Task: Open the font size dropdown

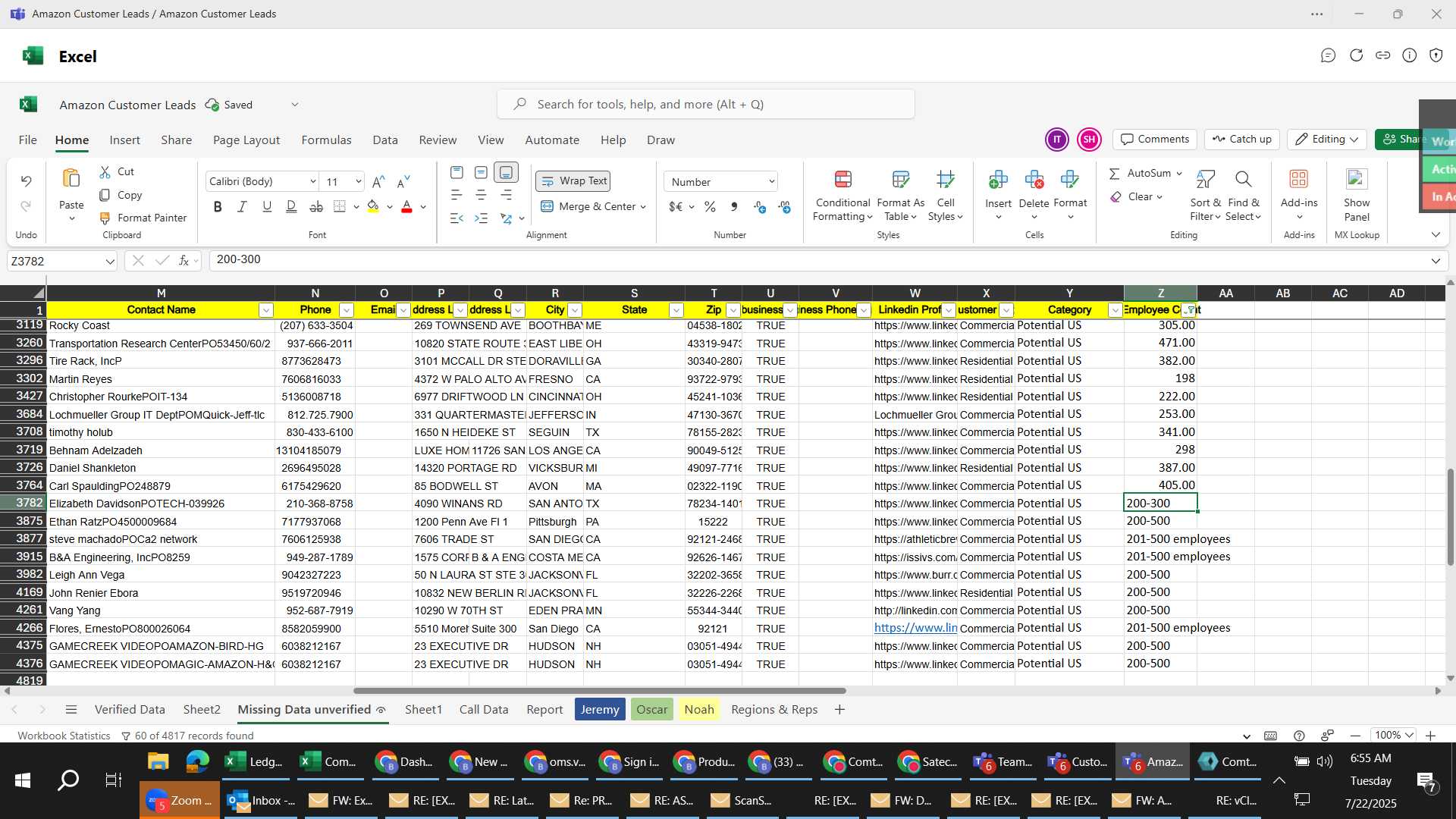Action: click(358, 181)
